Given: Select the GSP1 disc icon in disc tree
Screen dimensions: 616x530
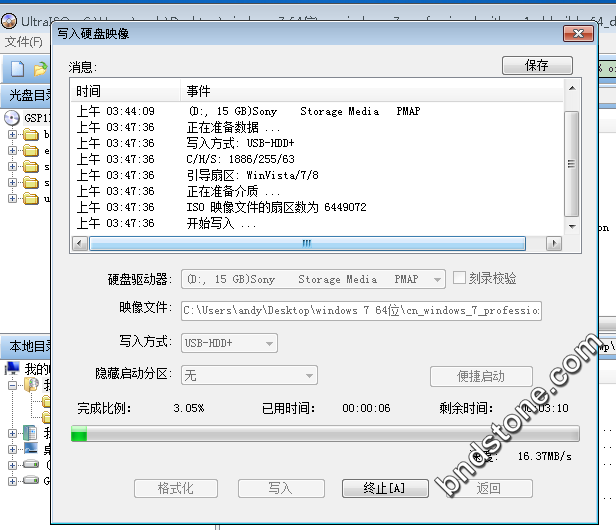Looking at the screenshot, I should (x=12, y=118).
